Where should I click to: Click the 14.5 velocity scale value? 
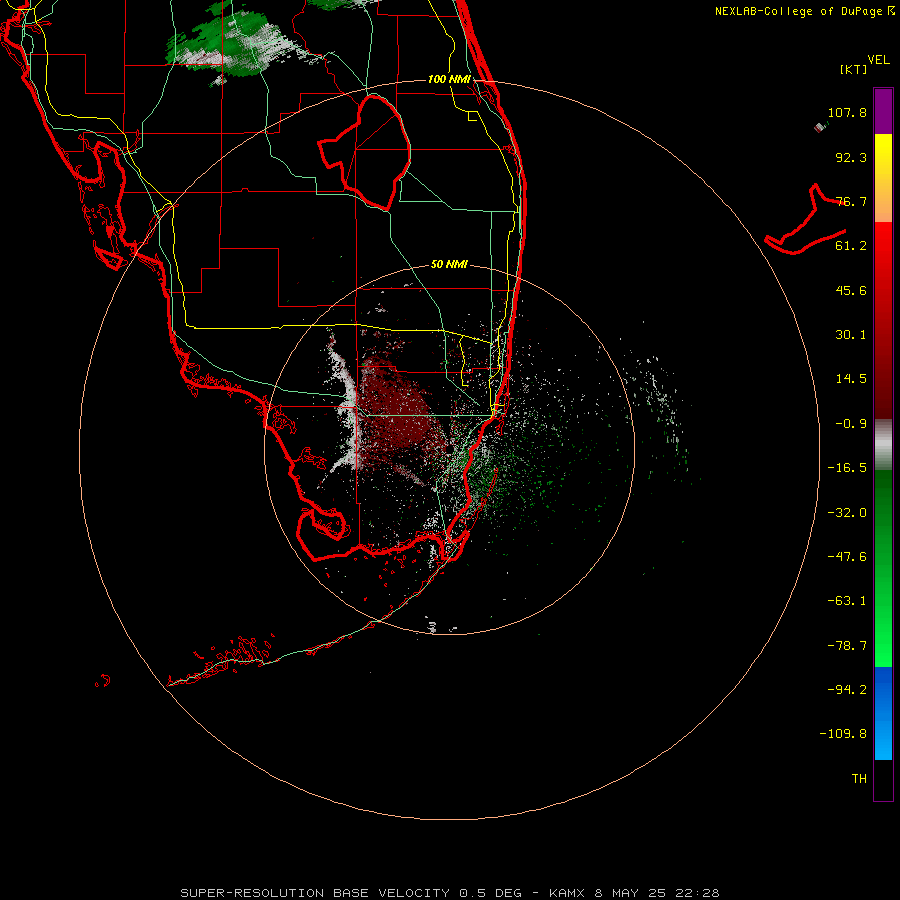click(x=851, y=379)
